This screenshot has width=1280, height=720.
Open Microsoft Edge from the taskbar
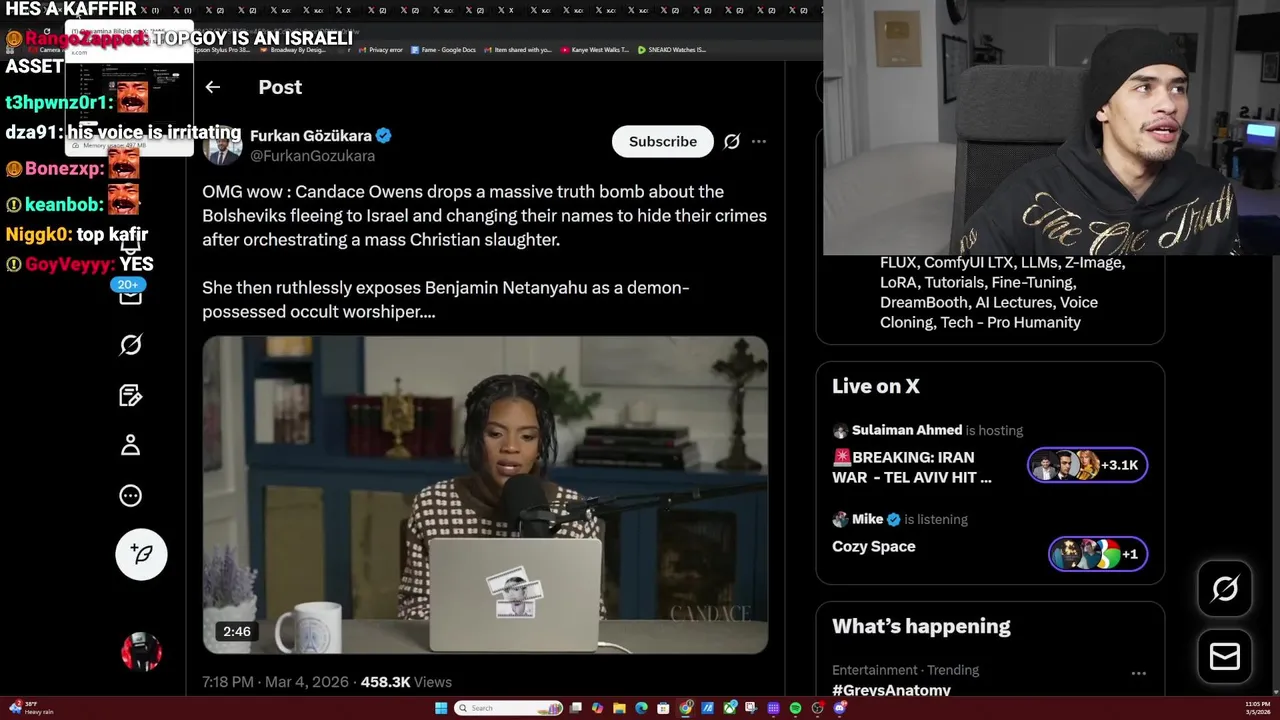(x=641, y=708)
